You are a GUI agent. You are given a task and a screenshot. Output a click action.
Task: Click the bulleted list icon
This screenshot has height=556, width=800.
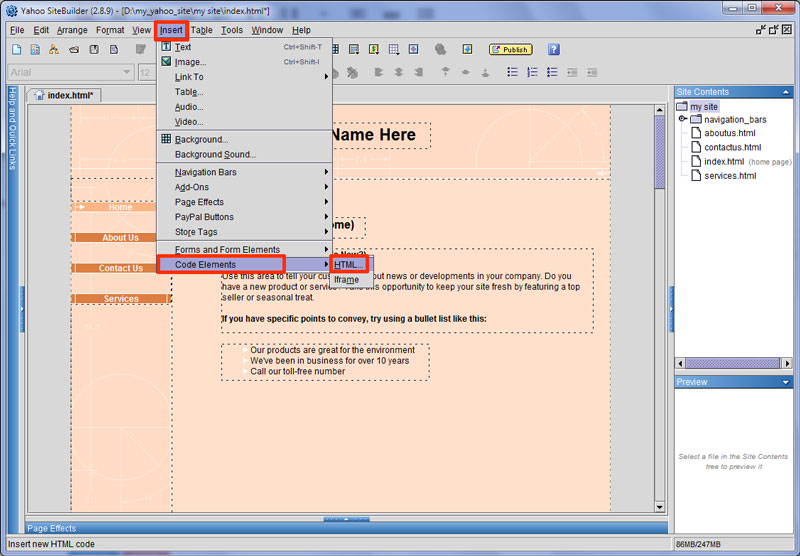tap(512, 72)
